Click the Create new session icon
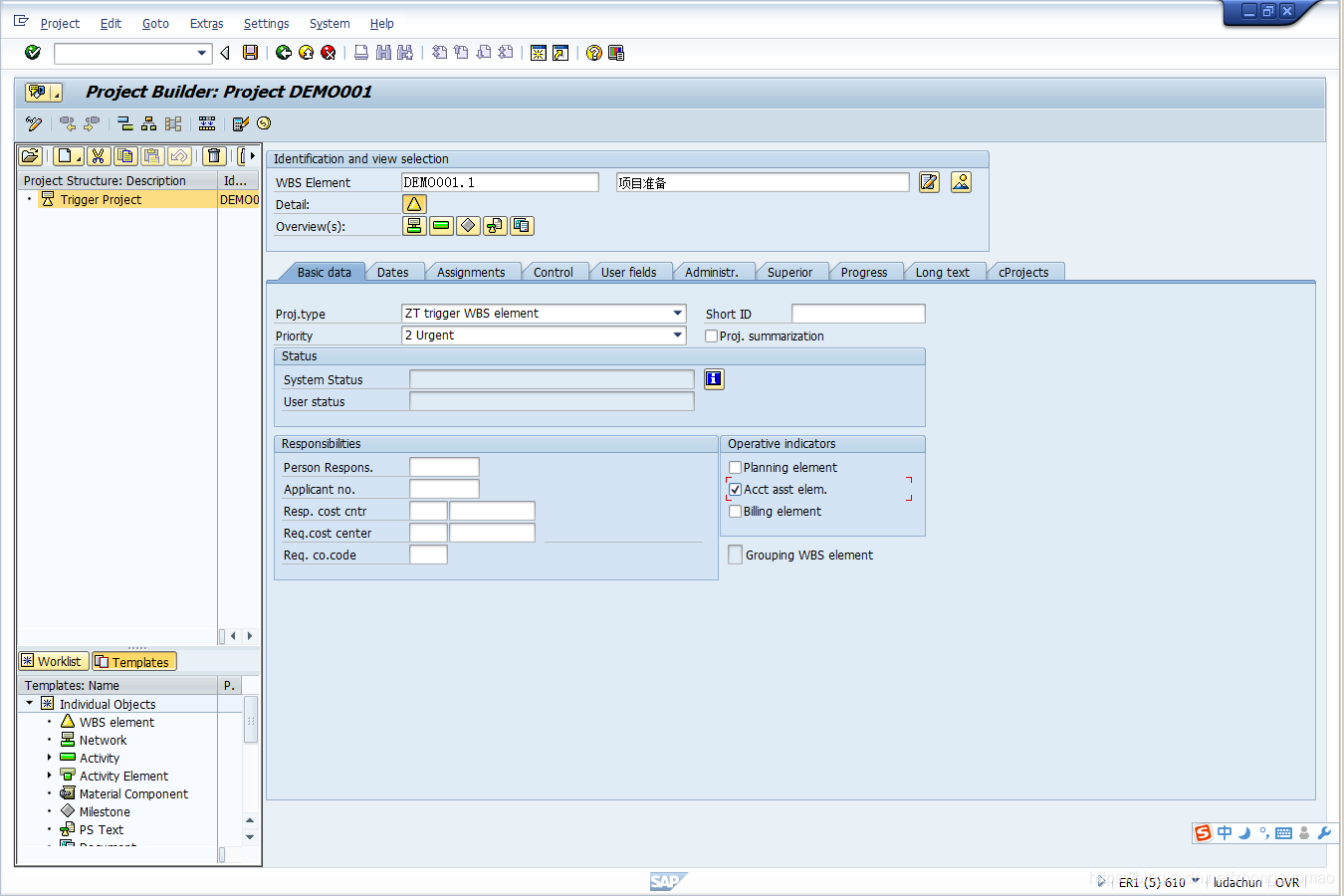The width and height of the screenshot is (1344, 896). pos(539,53)
